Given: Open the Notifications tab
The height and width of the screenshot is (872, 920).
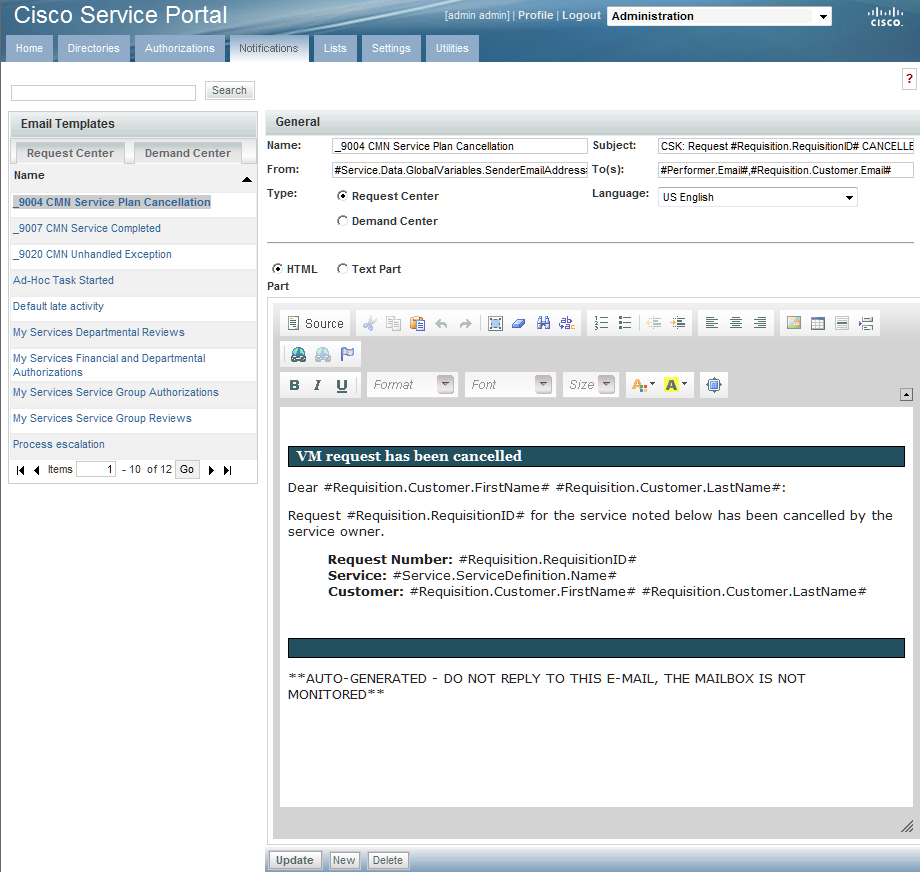Looking at the screenshot, I should tap(269, 48).
